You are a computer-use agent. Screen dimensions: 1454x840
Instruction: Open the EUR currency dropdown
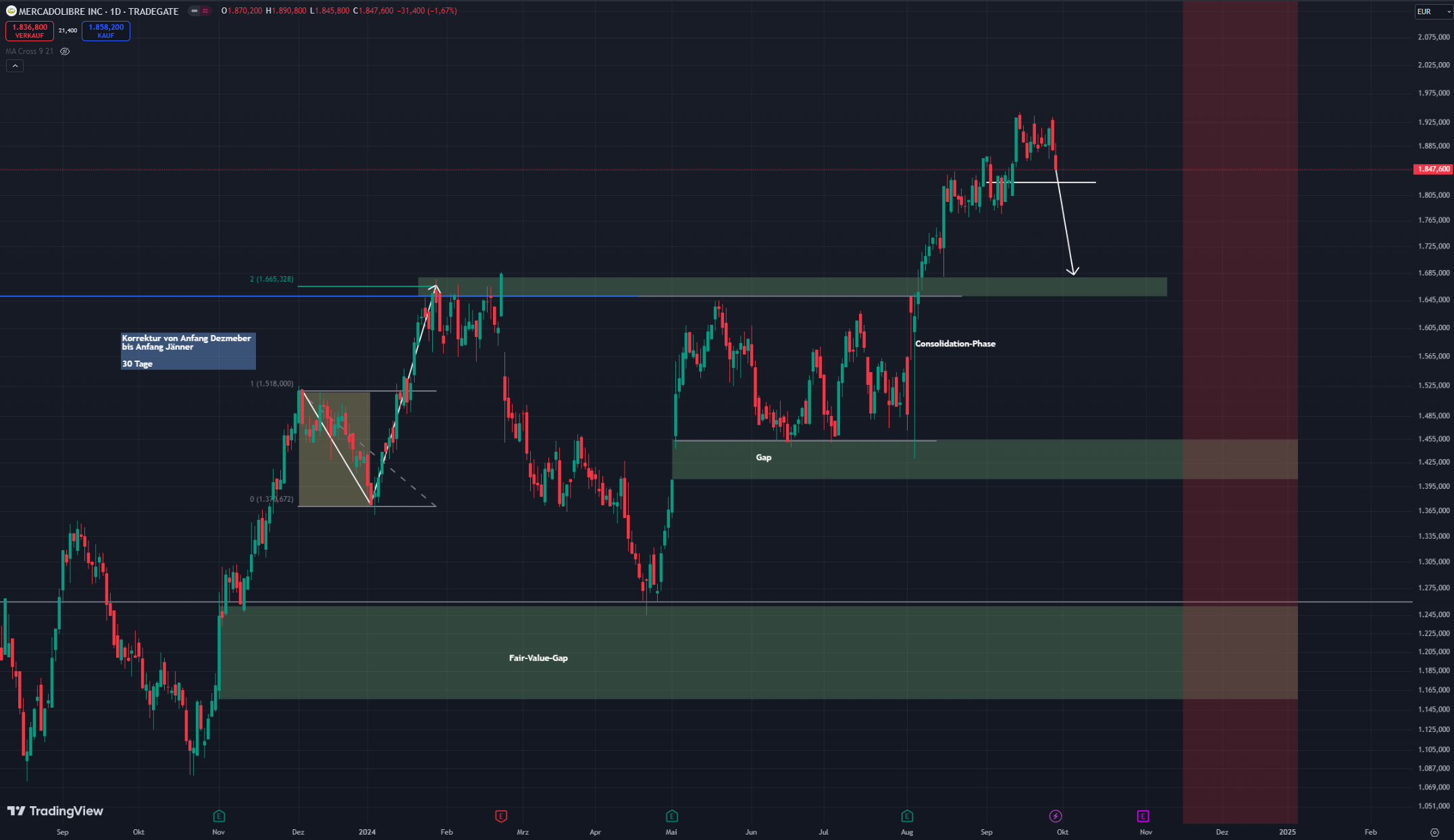tap(1434, 11)
